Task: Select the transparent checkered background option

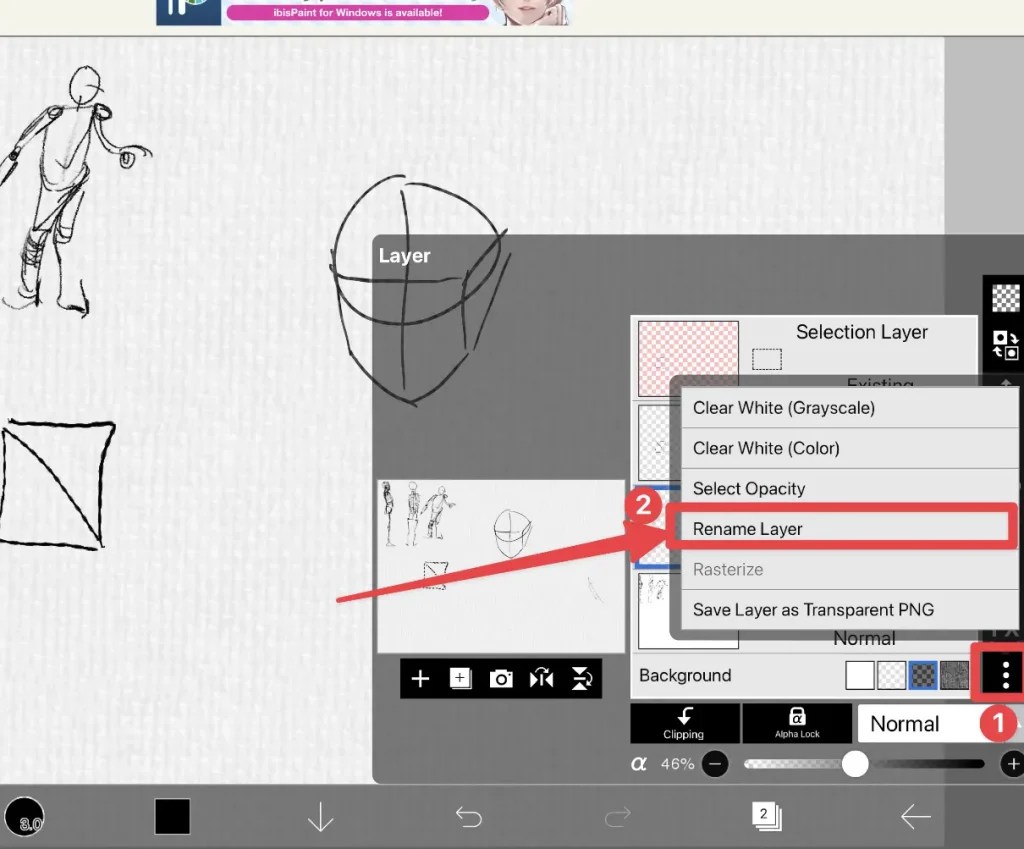Action: 890,675
